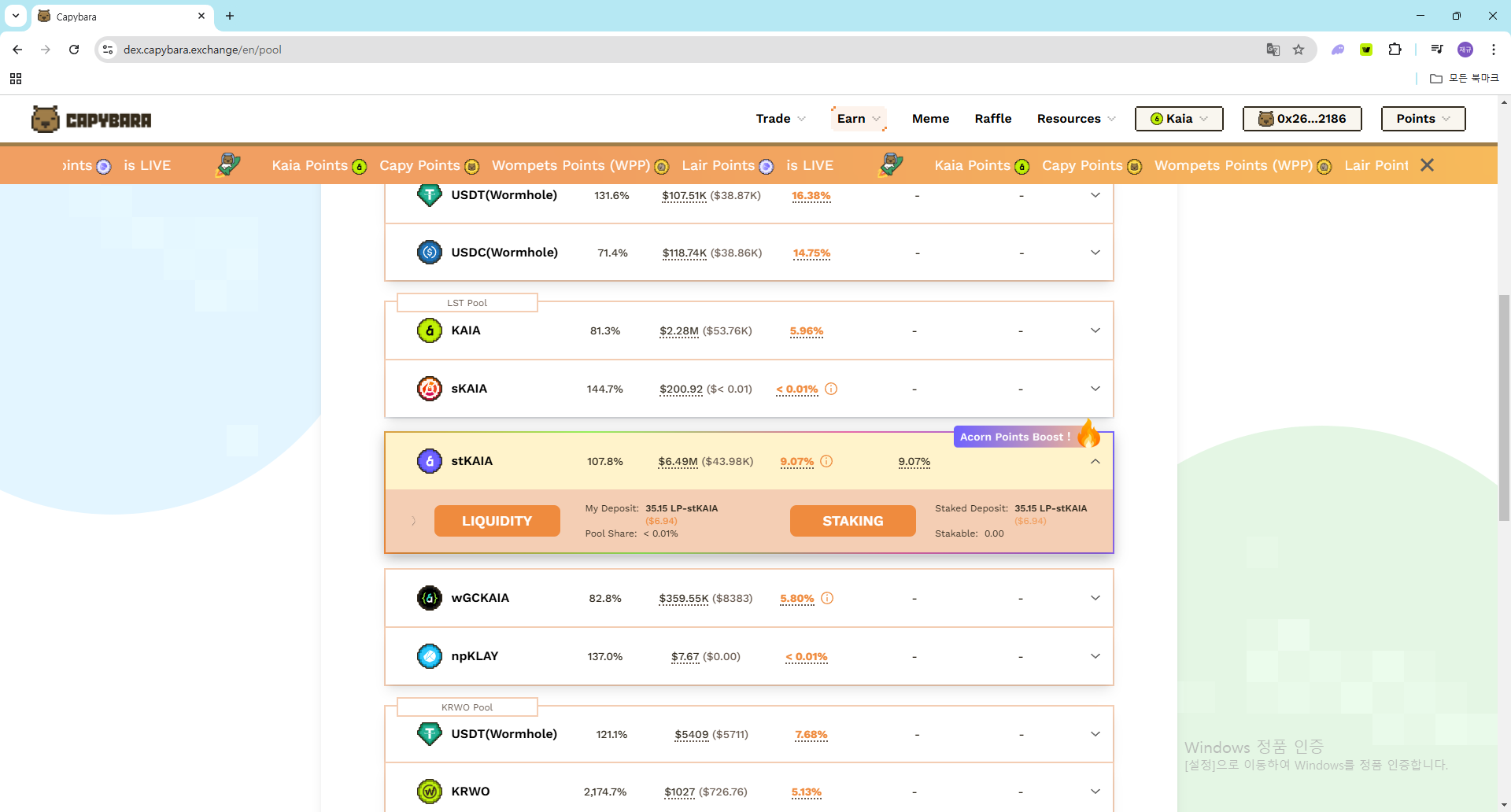Click the STAKING button
The width and height of the screenshot is (1511, 812).
[x=852, y=521]
